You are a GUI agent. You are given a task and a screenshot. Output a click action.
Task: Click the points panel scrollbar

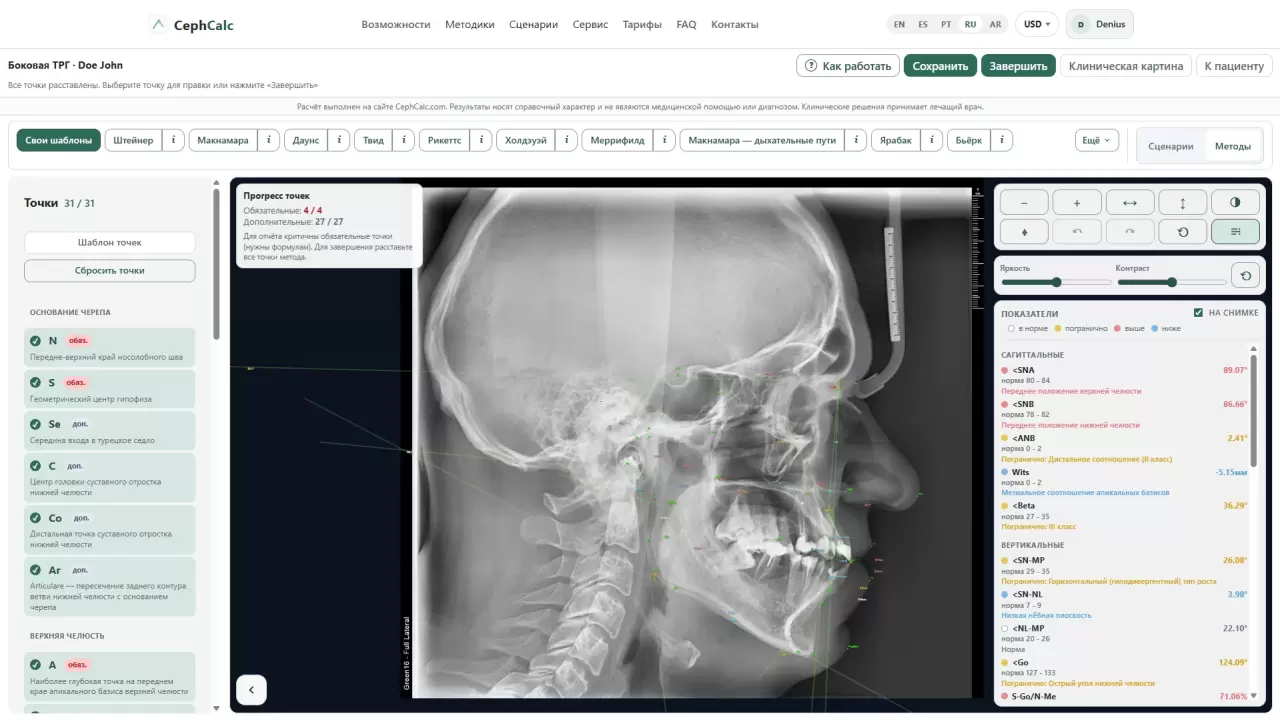216,265
